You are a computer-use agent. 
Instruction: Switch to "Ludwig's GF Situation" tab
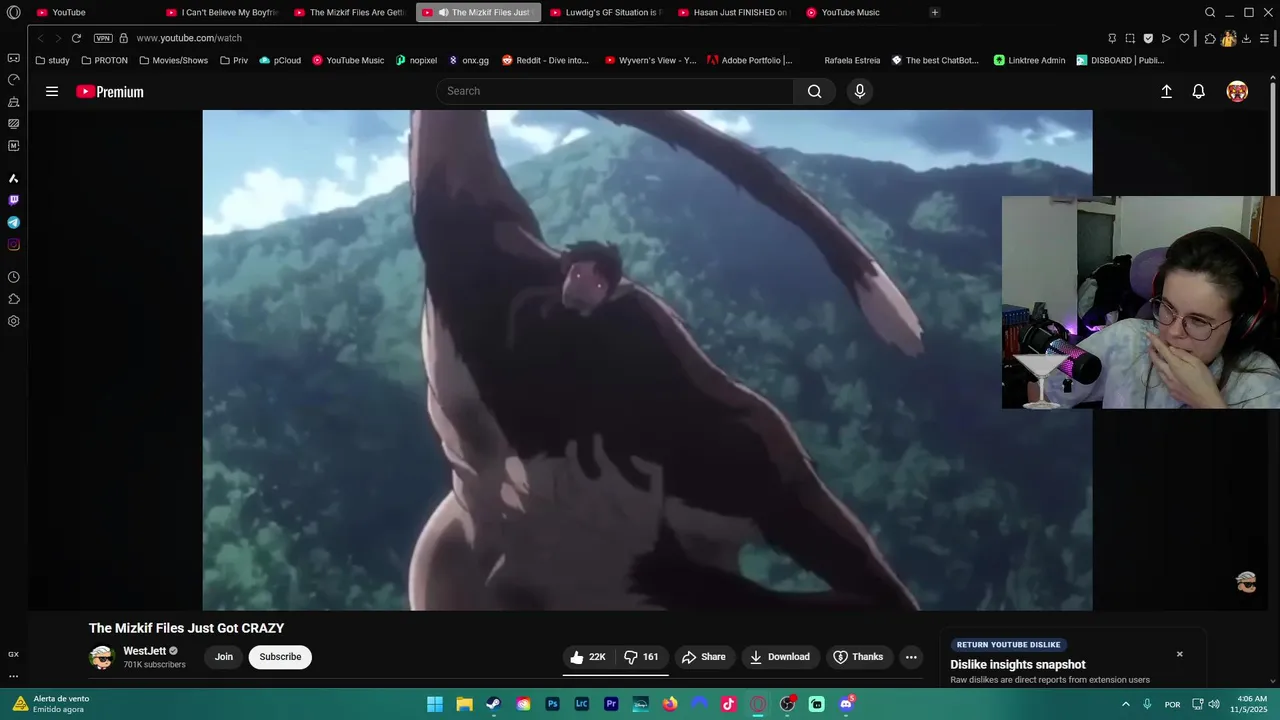coord(607,12)
